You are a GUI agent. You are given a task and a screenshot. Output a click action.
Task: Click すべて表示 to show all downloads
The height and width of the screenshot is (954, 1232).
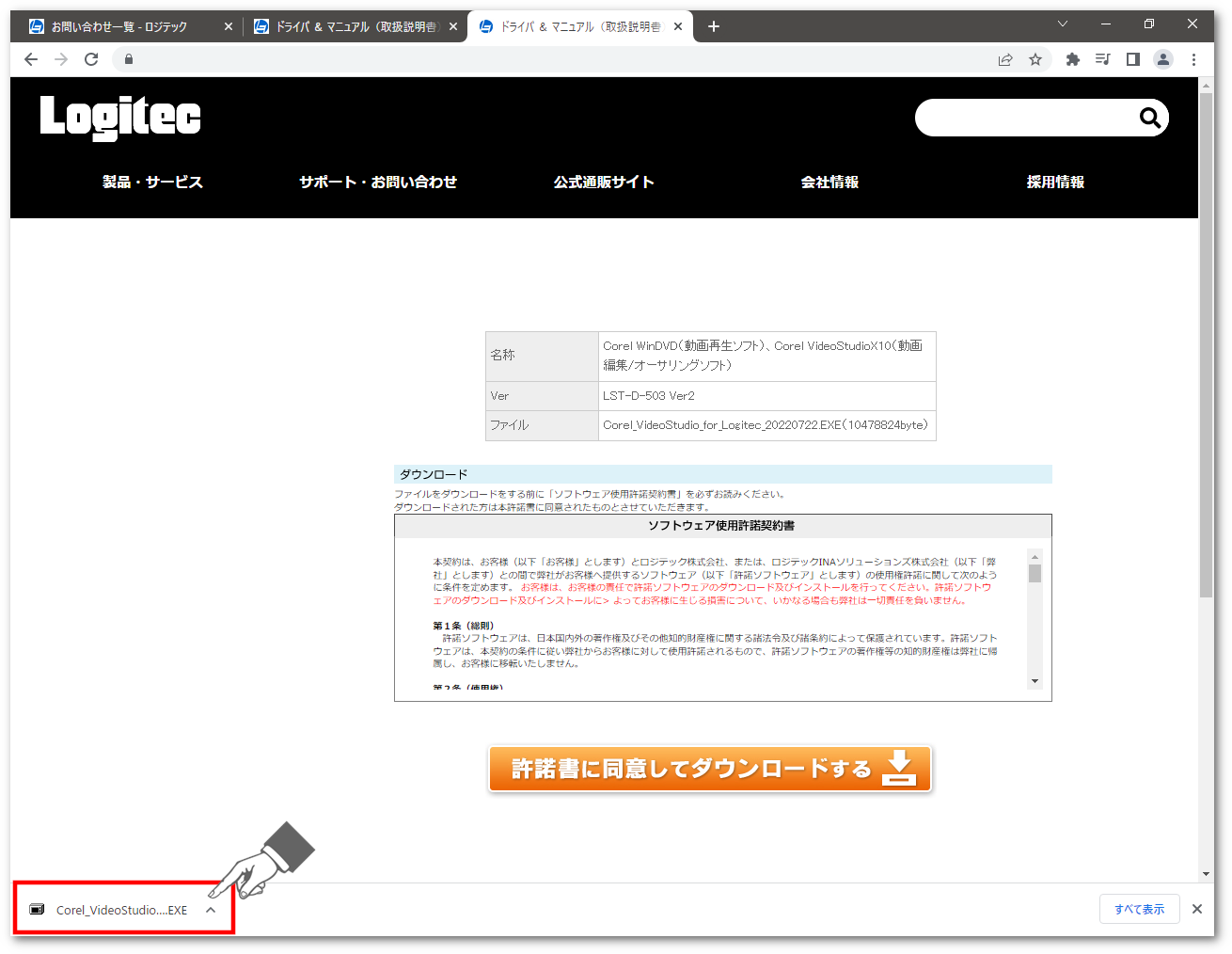[x=1139, y=909]
